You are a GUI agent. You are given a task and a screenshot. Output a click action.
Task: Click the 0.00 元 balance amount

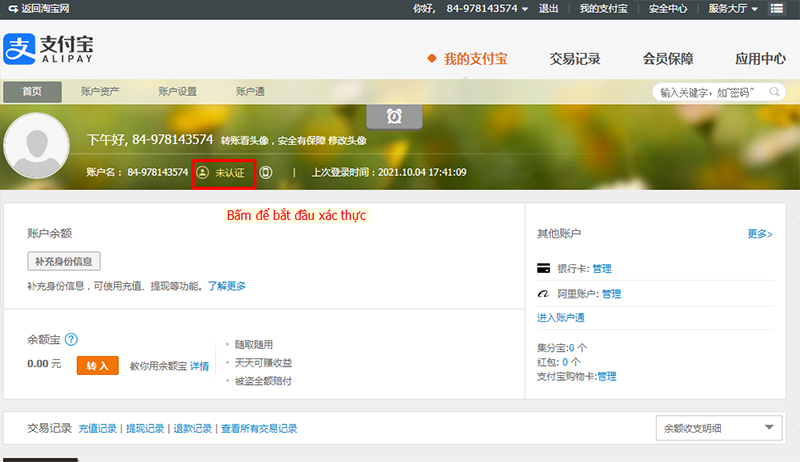(44, 364)
